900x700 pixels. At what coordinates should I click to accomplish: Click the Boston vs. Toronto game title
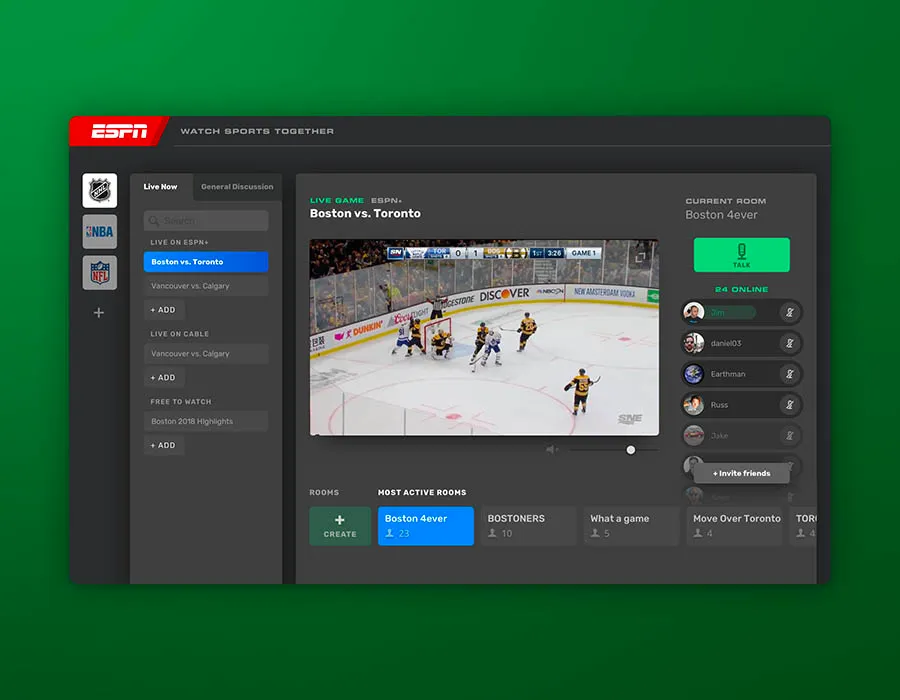(x=365, y=213)
